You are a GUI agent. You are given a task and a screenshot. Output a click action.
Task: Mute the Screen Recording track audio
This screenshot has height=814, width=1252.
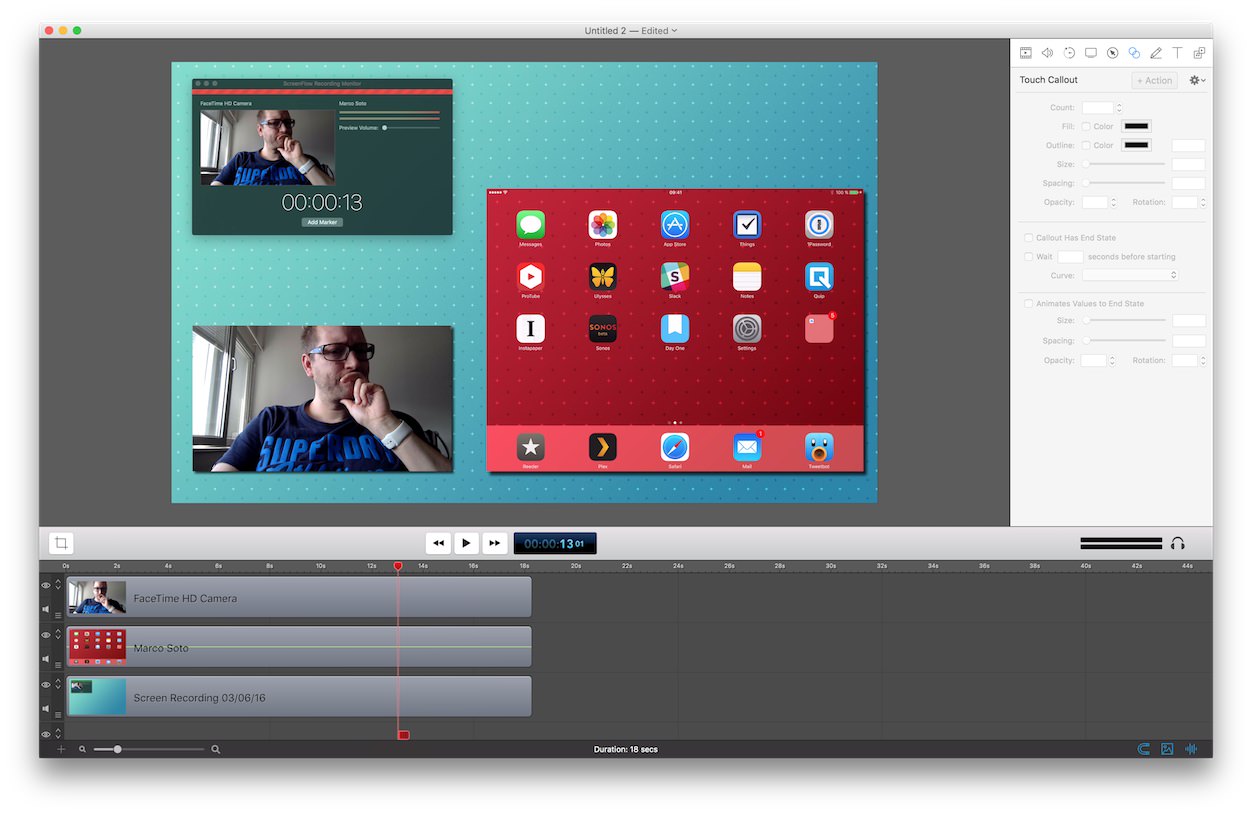[x=46, y=709]
